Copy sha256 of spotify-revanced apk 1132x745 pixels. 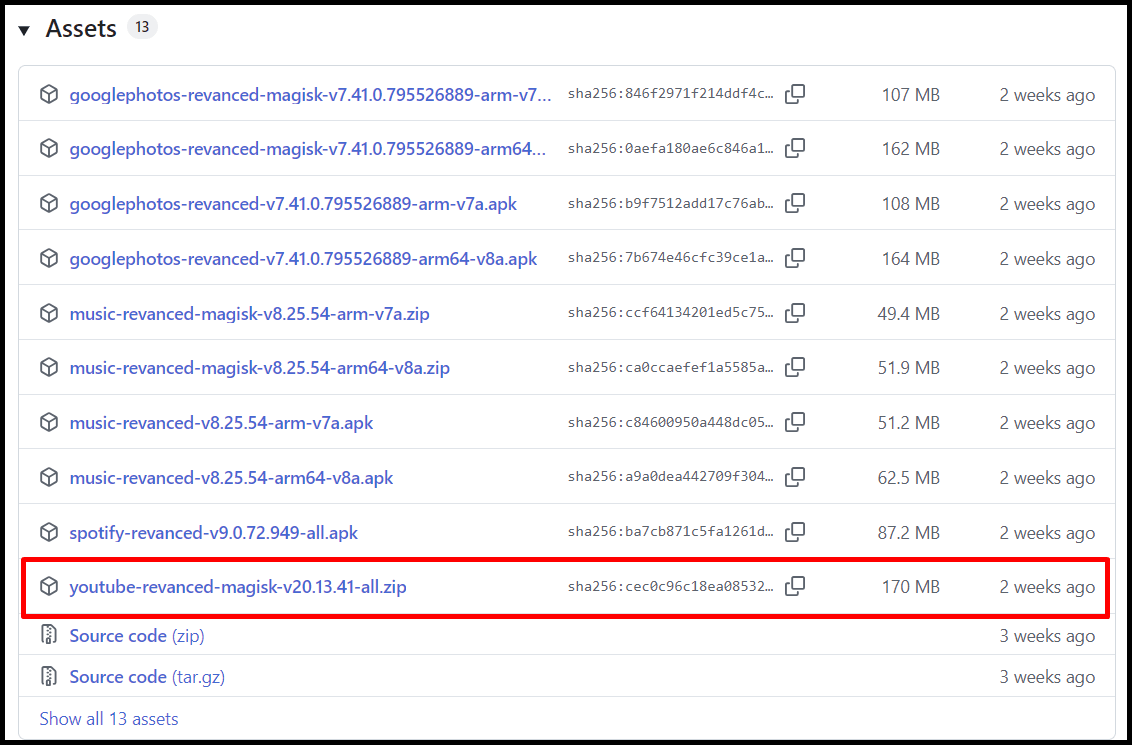(795, 532)
